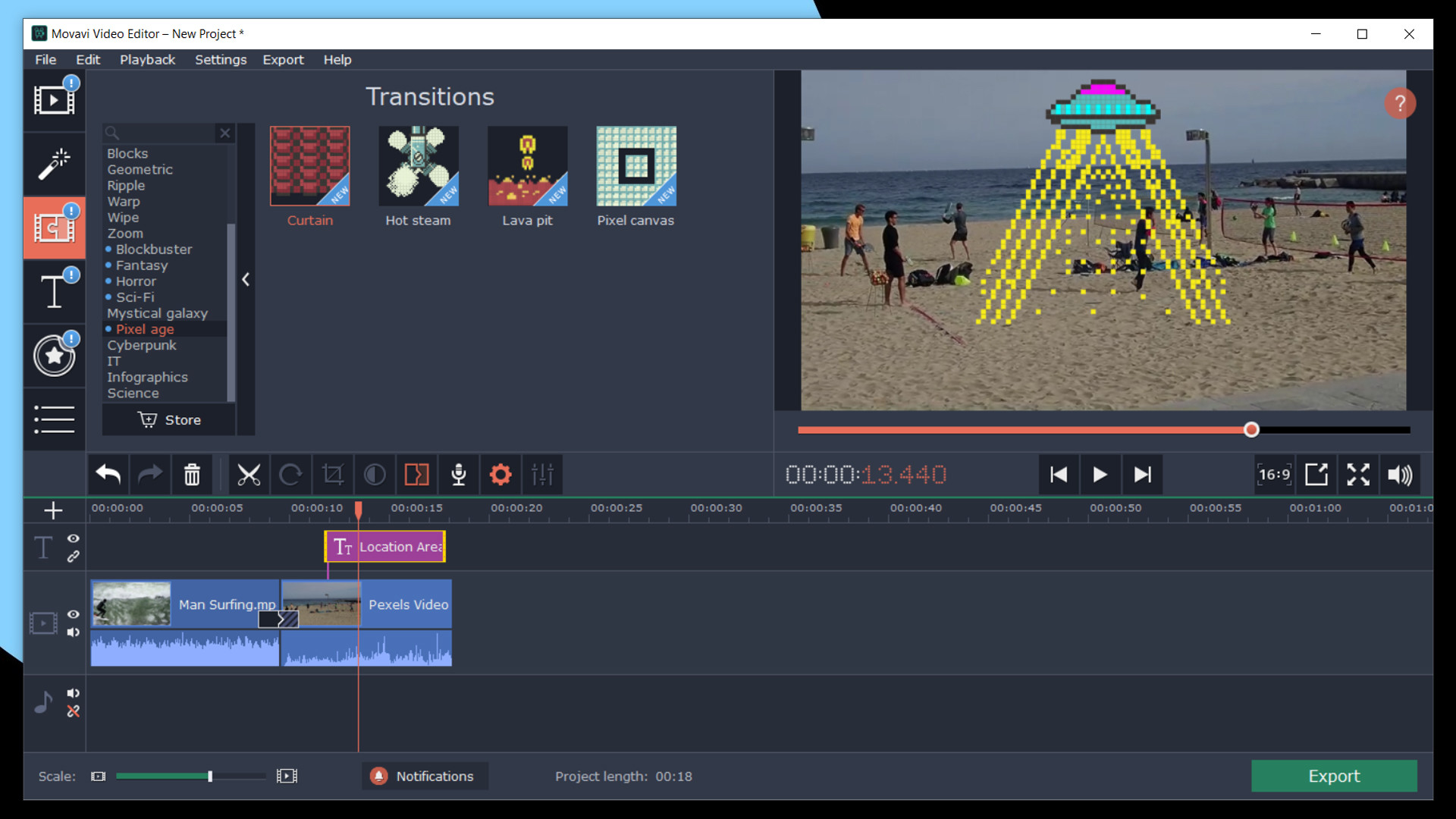Open the Filters panel with magic wand icon
The image size is (1456, 819).
pos(54,164)
